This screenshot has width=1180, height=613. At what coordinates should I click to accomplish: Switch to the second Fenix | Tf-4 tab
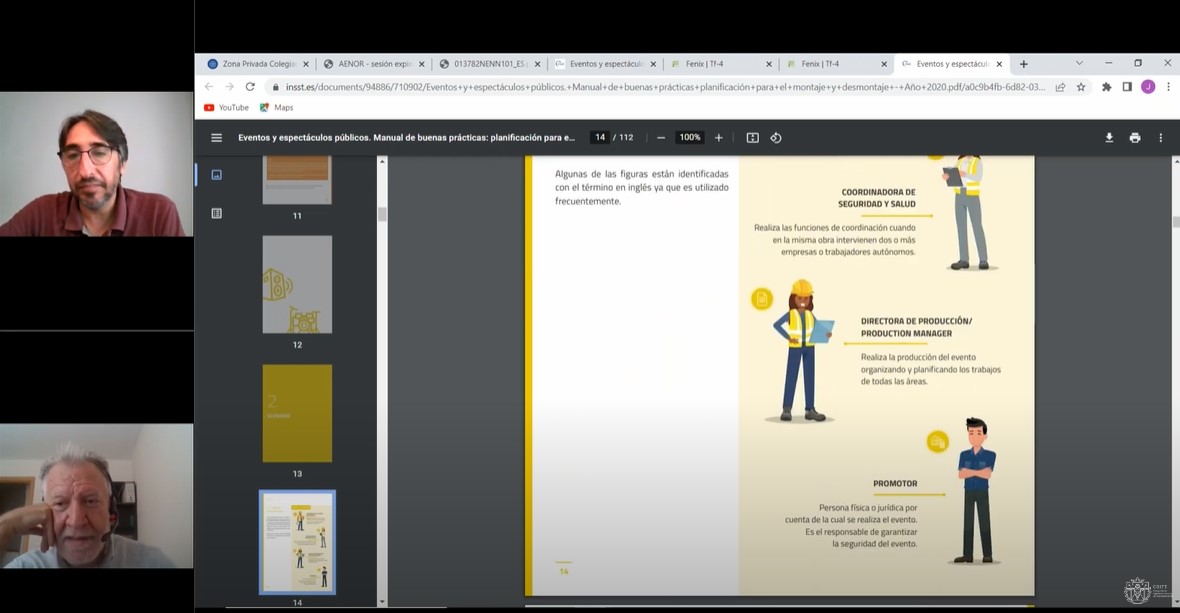coord(837,64)
